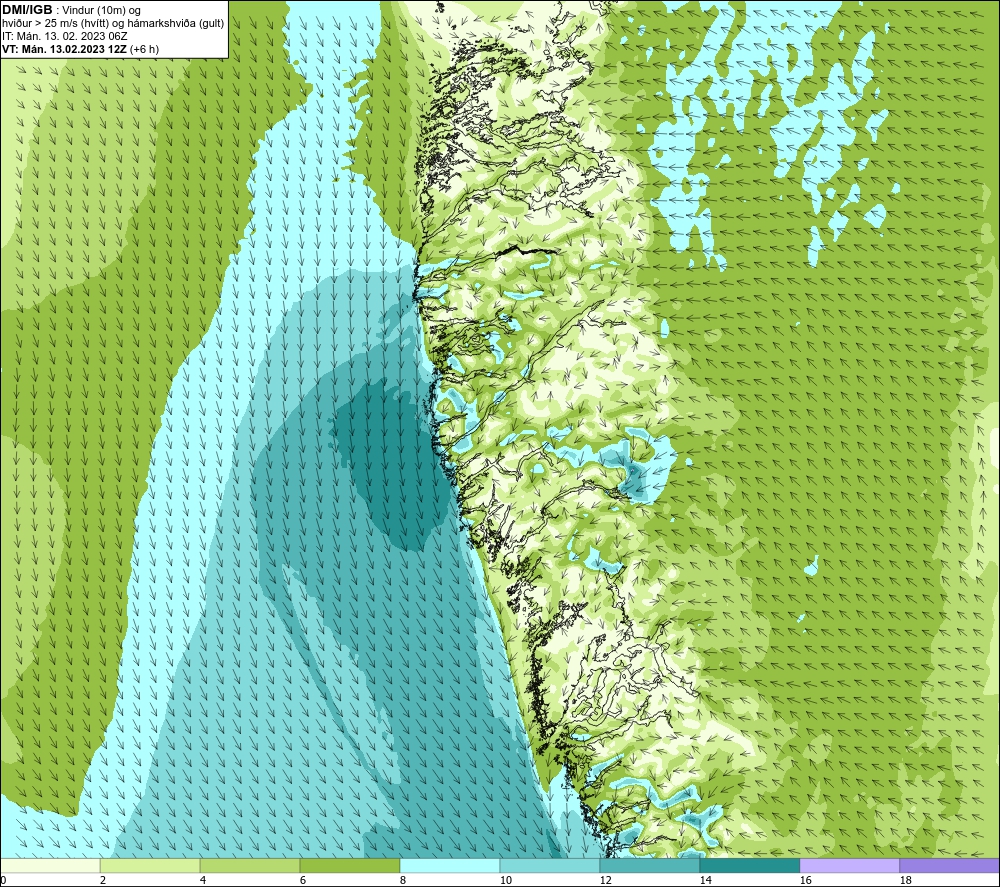Click the 'IT: Mán. 13. 02. 2023 06Z' line
Image resolution: width=1000 pixels, height=887 pixels.
pyautogui.click(x=64, y=36)
